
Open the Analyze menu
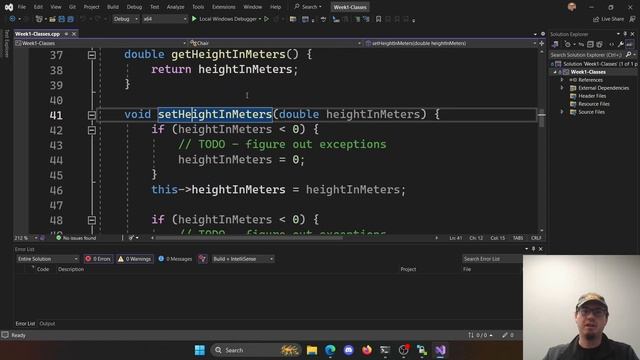(x=176, y=7)
